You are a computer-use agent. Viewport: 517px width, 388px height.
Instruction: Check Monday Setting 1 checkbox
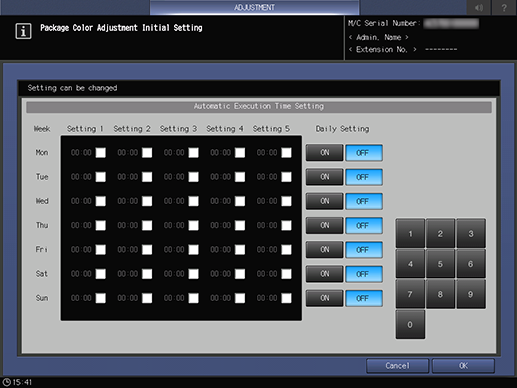[x=101, y=153]
